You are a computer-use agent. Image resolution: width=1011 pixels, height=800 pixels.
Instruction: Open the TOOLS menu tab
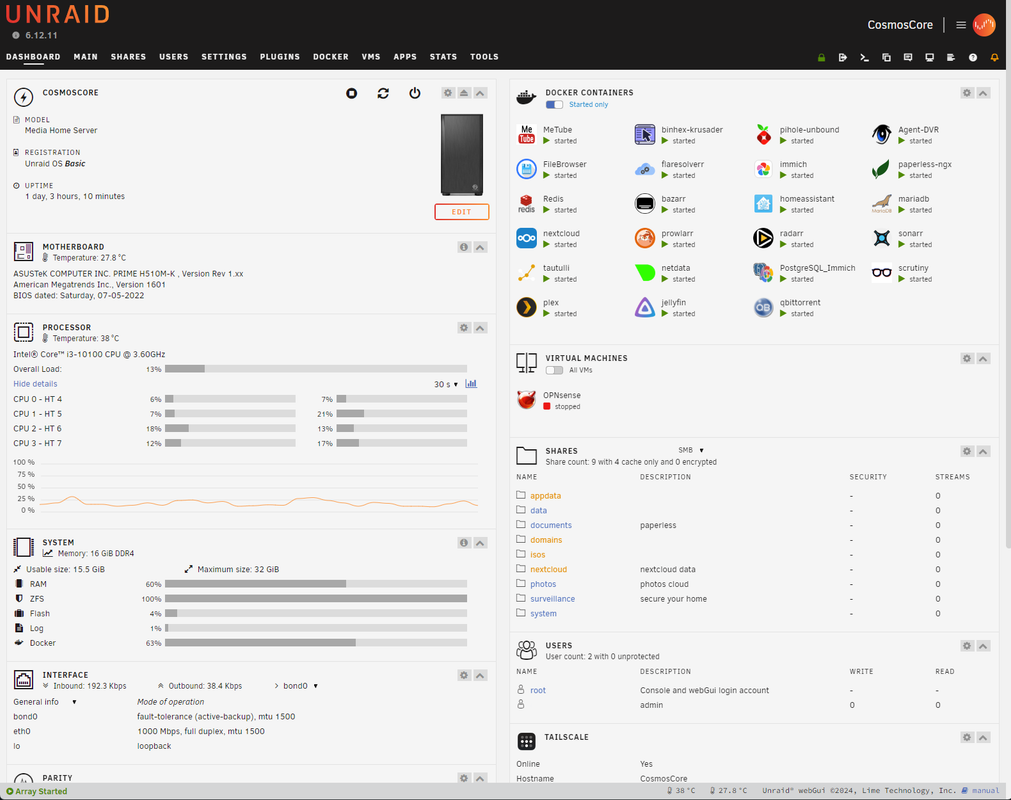pos(484,57)
